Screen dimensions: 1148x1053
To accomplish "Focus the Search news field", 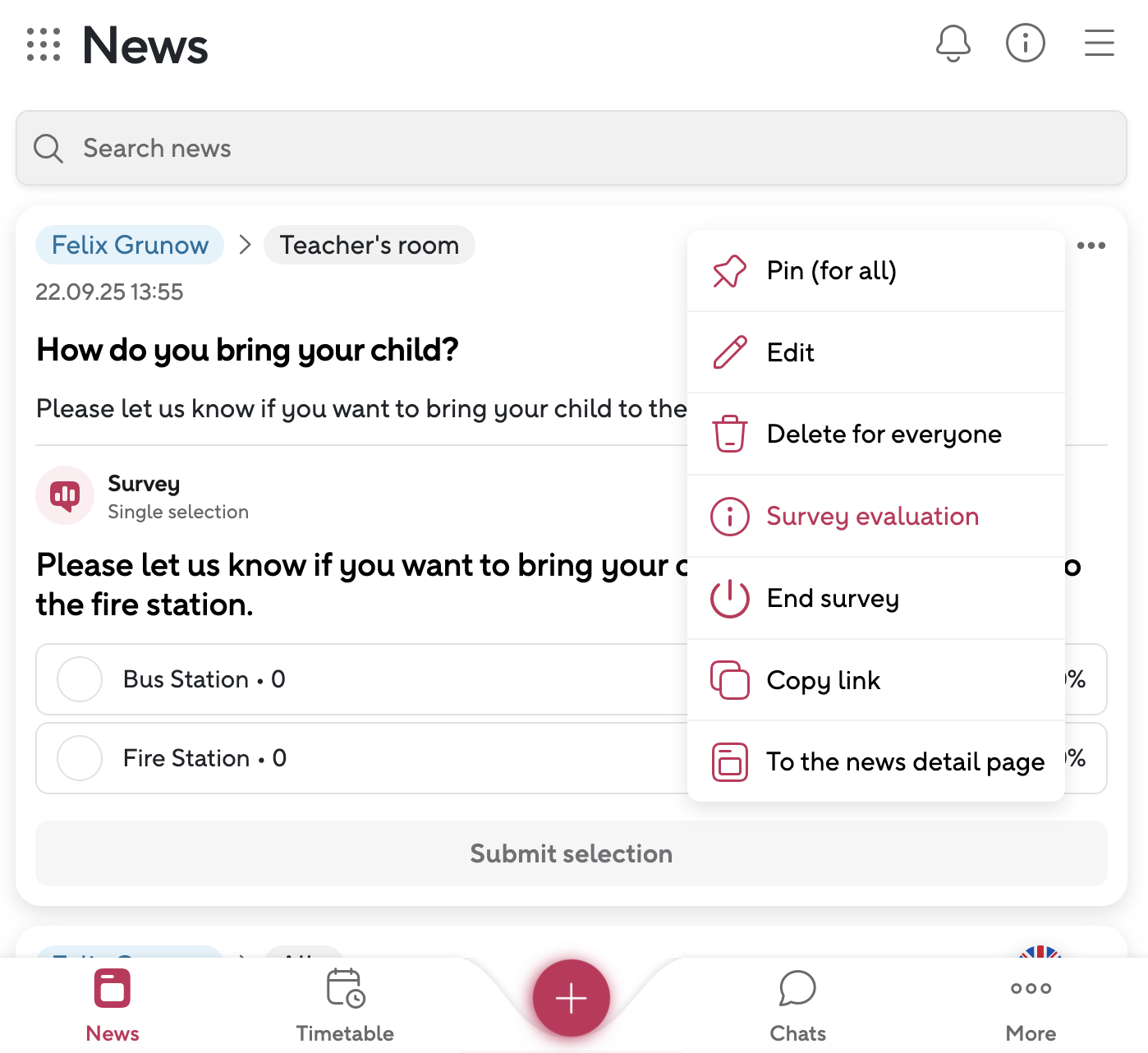I will tap(571, 148).
